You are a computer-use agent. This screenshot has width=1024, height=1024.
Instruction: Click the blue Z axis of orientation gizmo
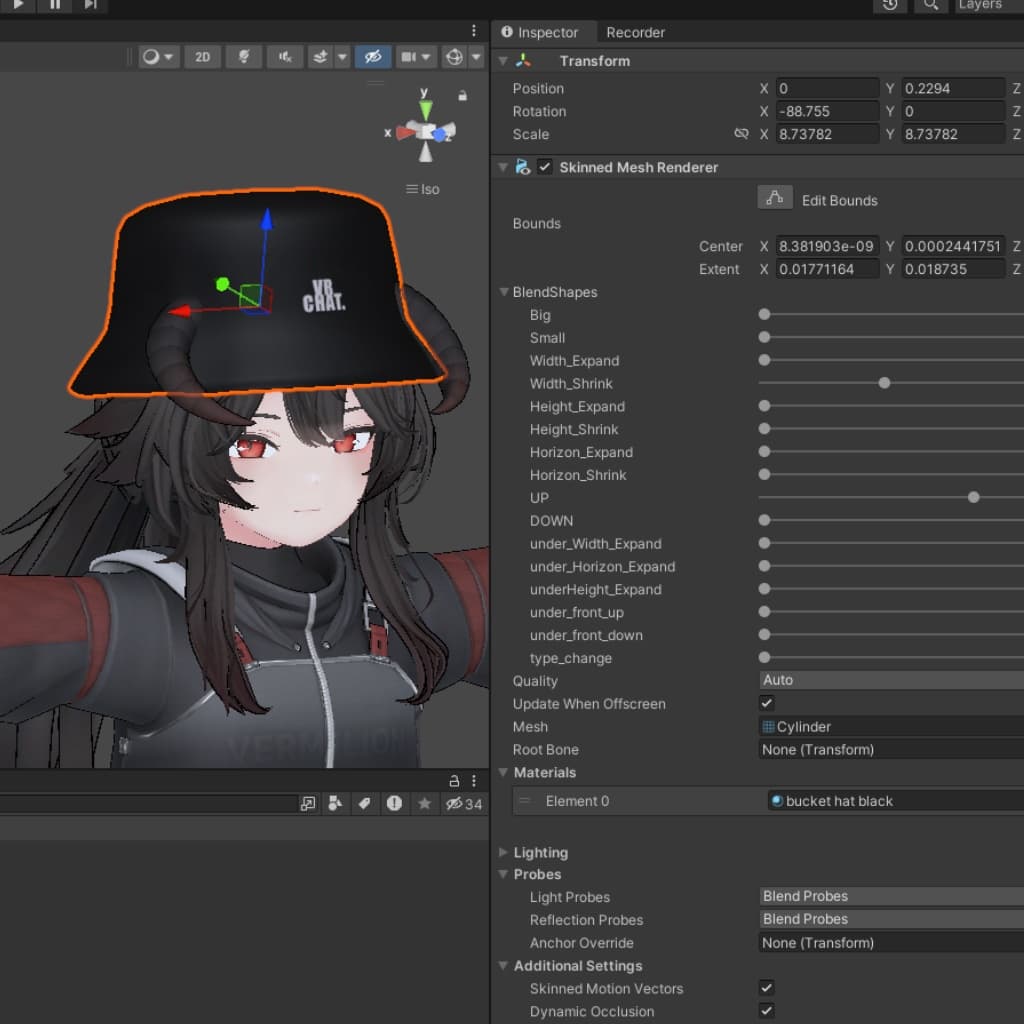[x=442, y=134]
